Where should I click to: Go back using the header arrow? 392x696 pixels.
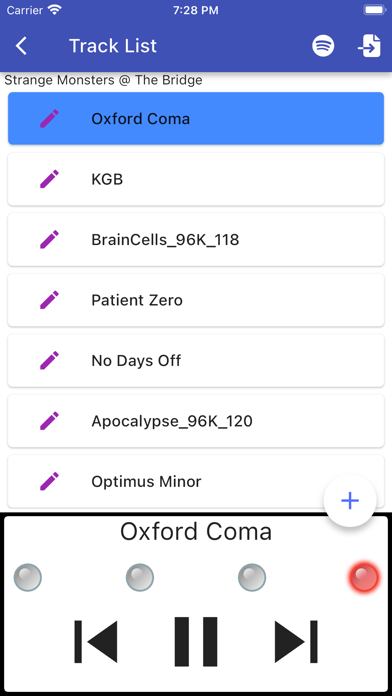click(21, 46)
